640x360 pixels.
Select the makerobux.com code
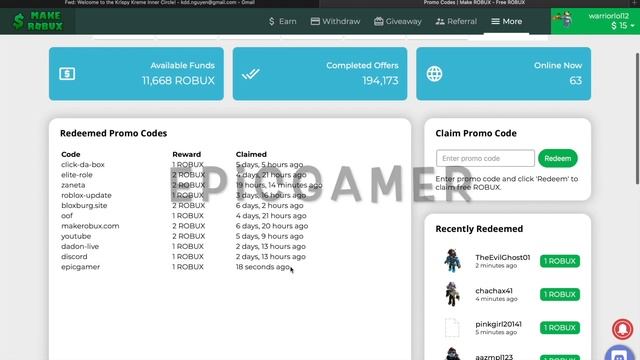(x=90, y=226)
